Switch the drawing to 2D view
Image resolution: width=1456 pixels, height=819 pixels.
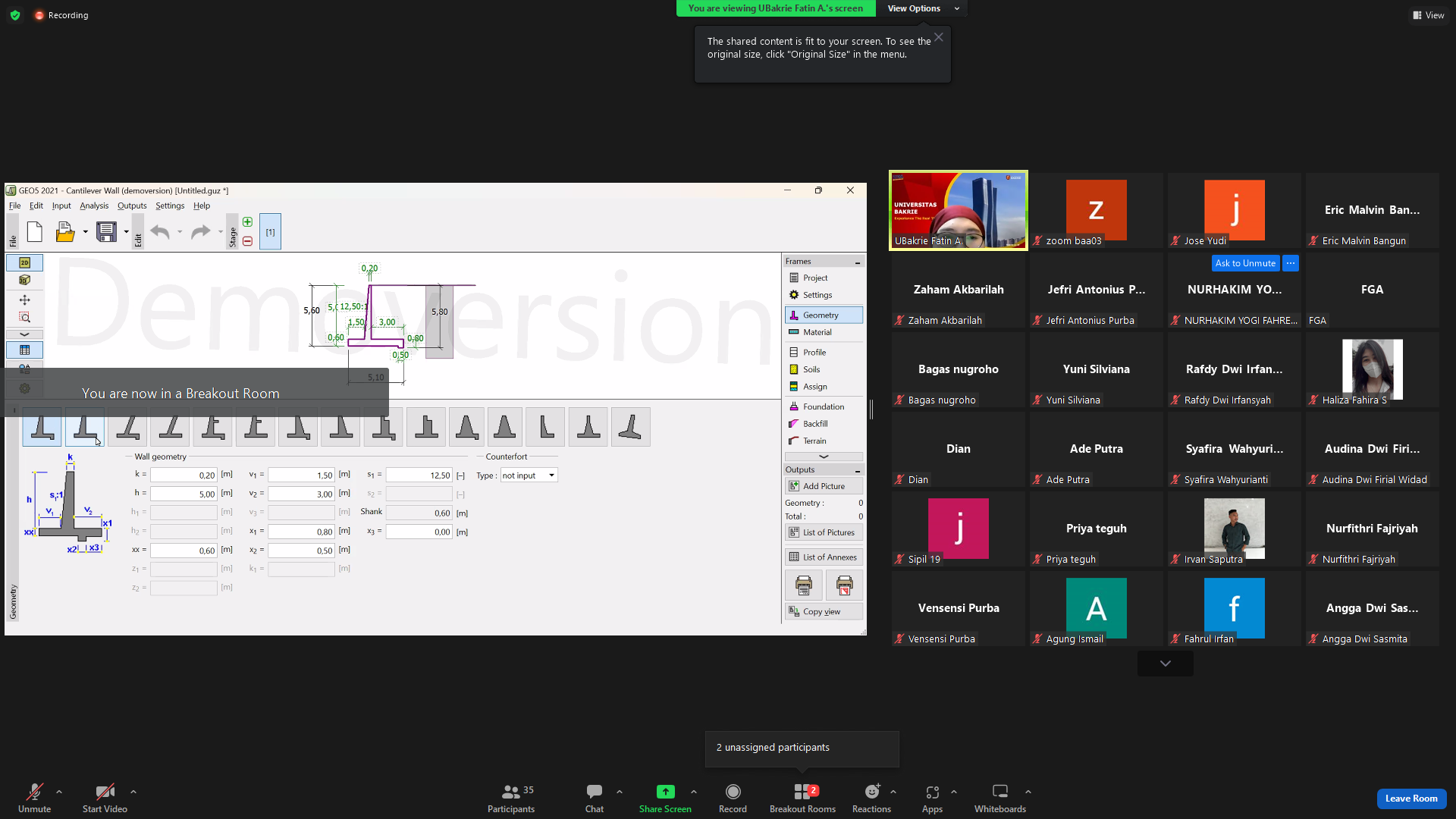pyautogui.click(x=24, y=262)
